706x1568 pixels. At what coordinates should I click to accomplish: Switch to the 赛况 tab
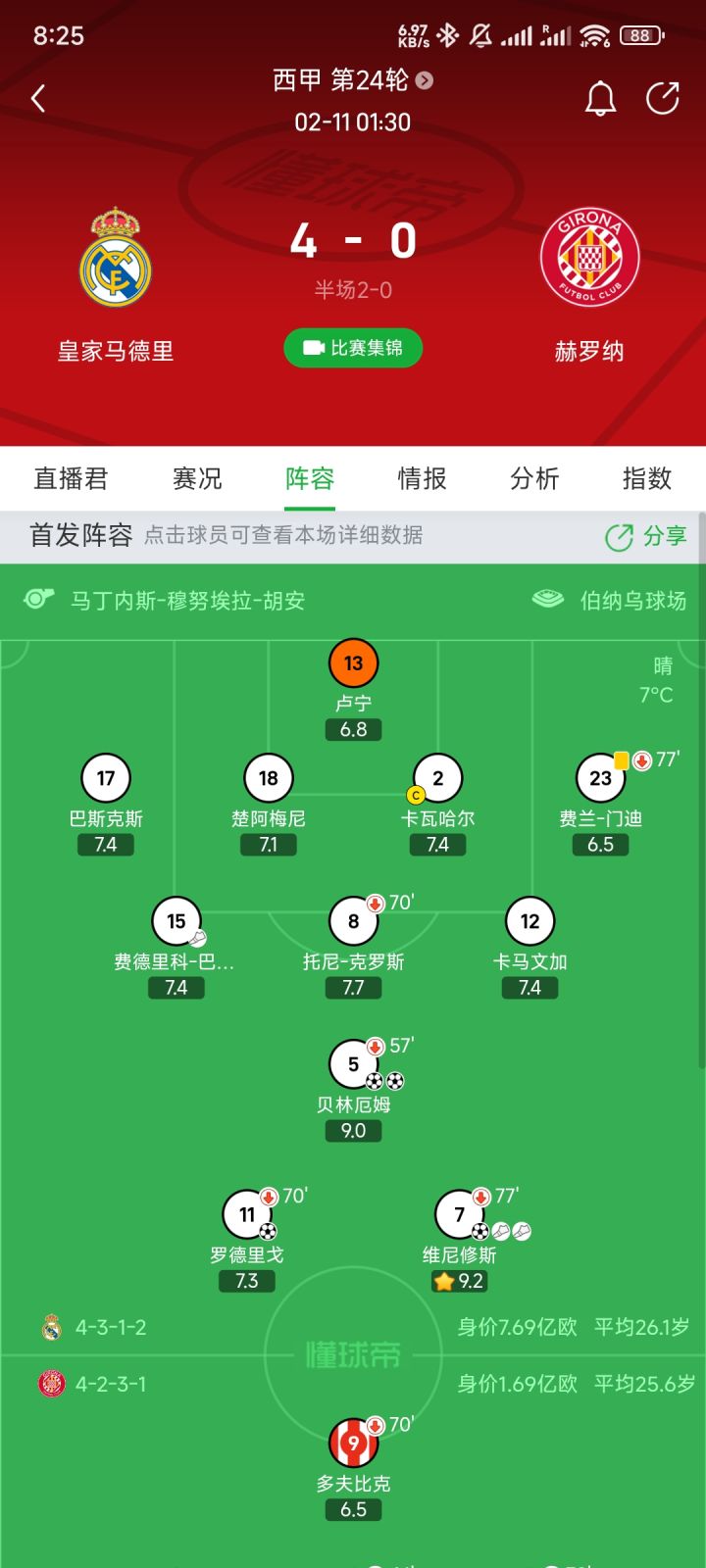pos(197,478)
